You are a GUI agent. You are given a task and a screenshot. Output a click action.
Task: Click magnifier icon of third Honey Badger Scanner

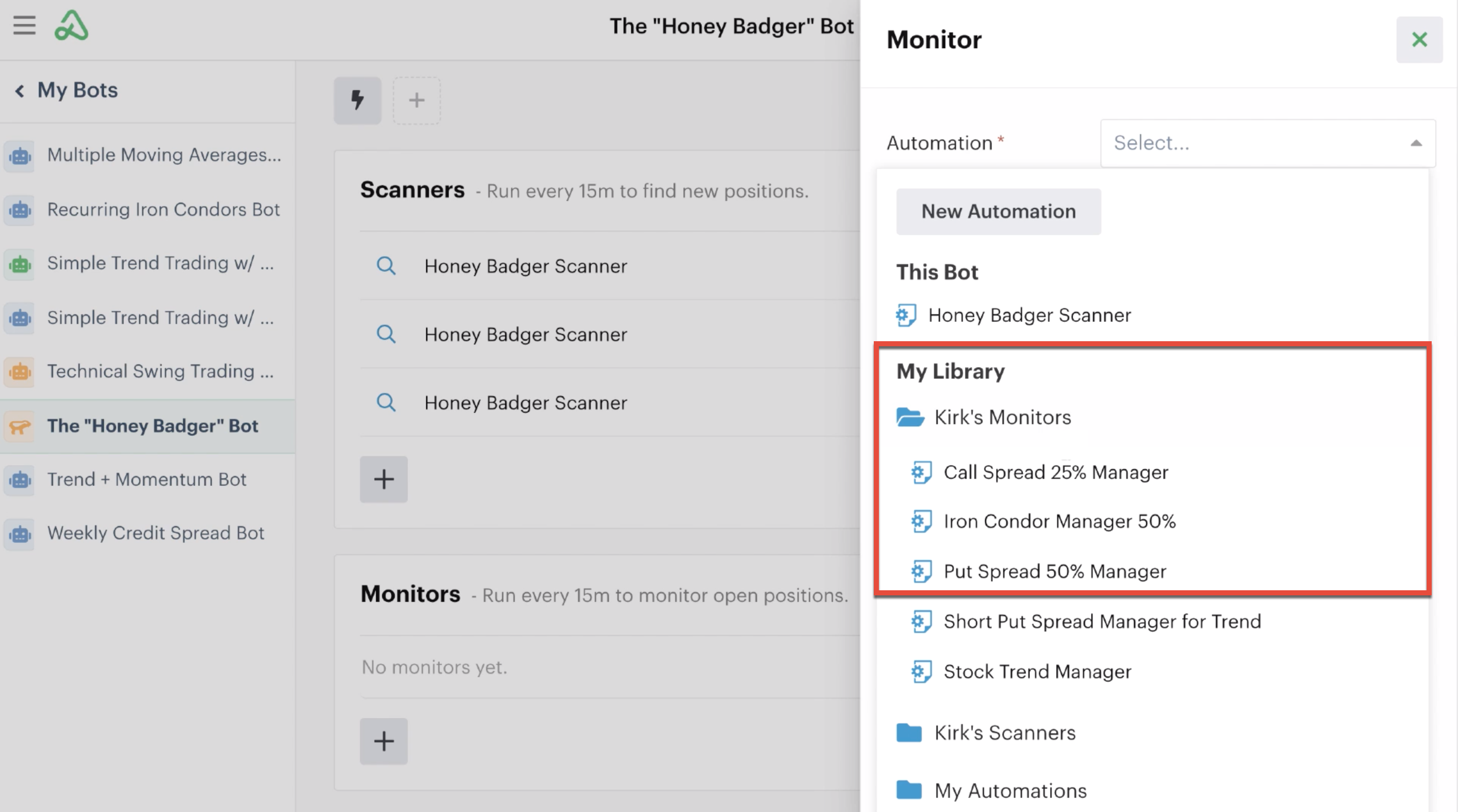pyautogui.click(x=386, y=402)
